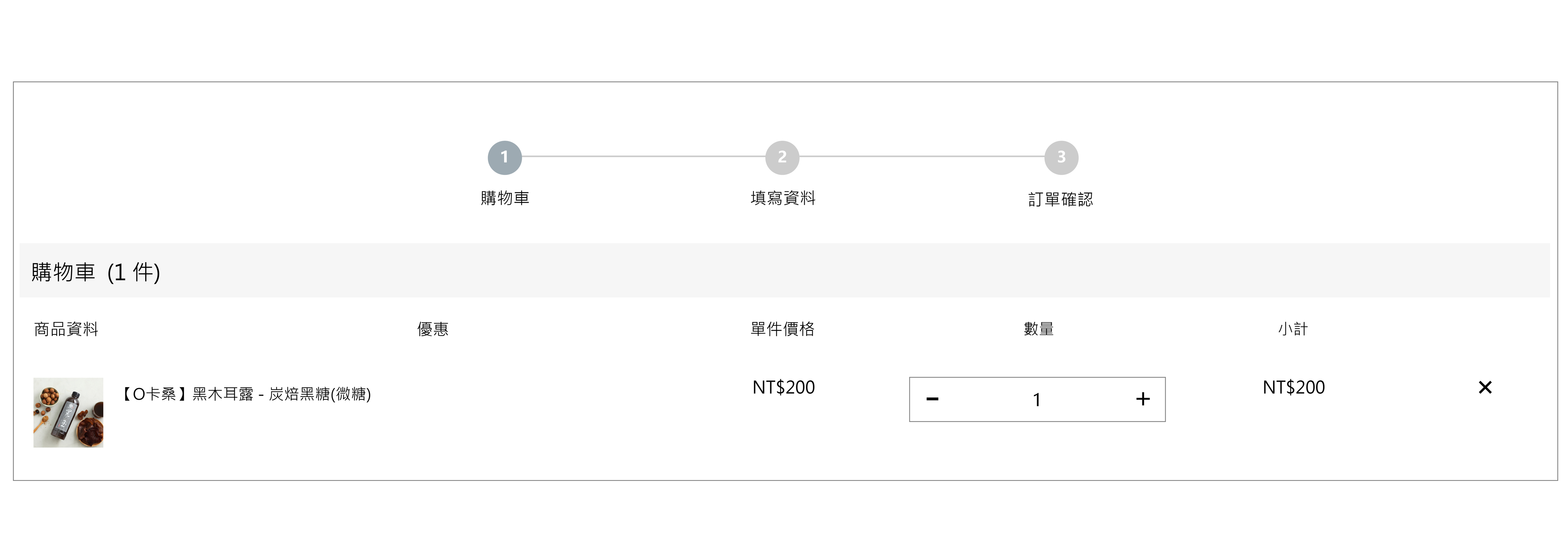Open the black fungus drink product thumbnail
Screen dimensions: 1568x549
click(x=68, y=413)
